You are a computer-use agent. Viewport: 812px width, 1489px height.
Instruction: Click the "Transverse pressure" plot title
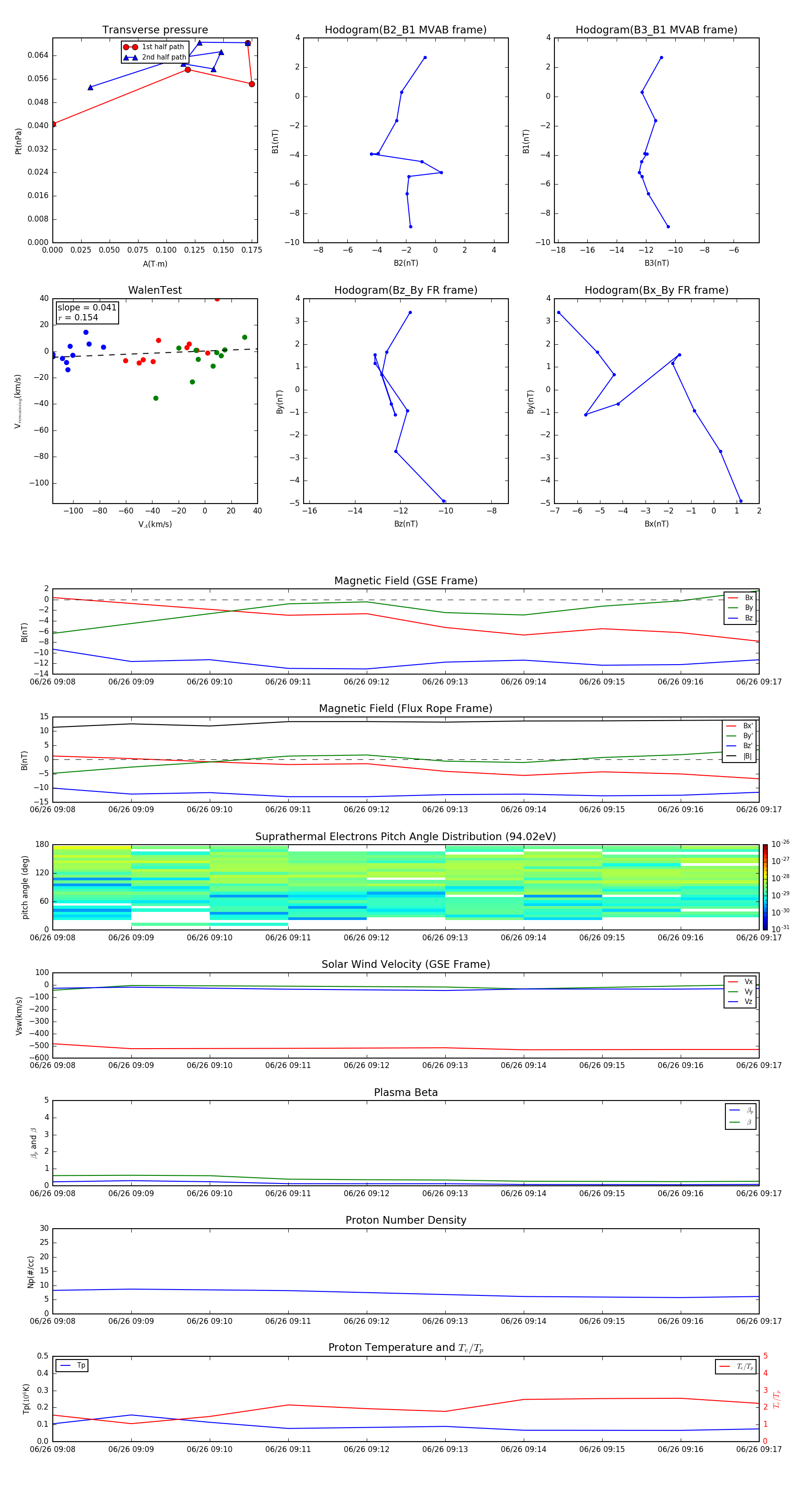tap(155, 30)
